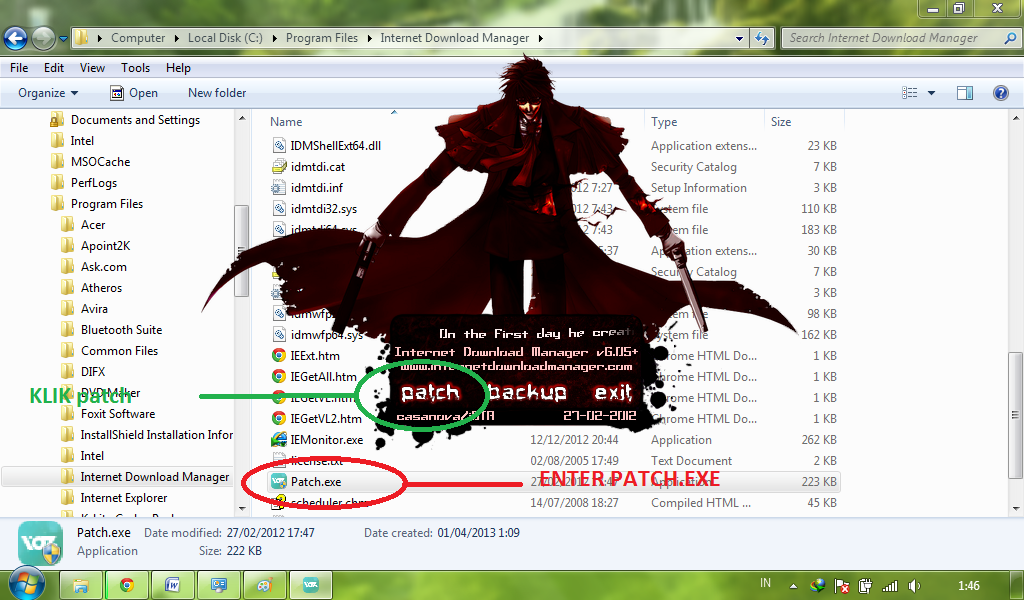Screen dimensions: 1024x600
Task: Select Computer in the address breadcrumb
Action: pyautogui.click(x=138, y=38)
